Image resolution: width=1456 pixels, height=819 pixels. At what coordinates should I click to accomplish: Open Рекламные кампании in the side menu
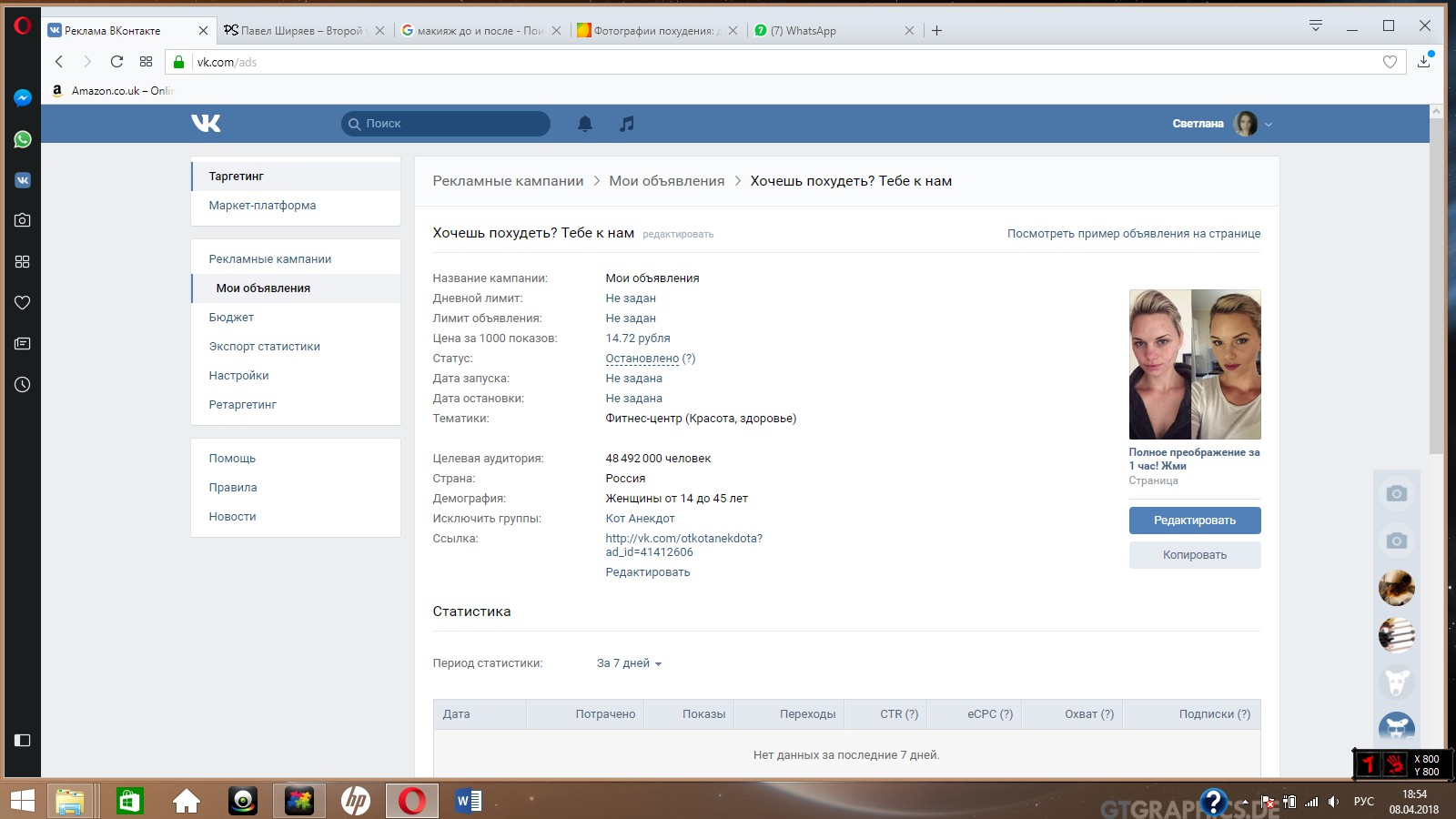pos(296,259)
